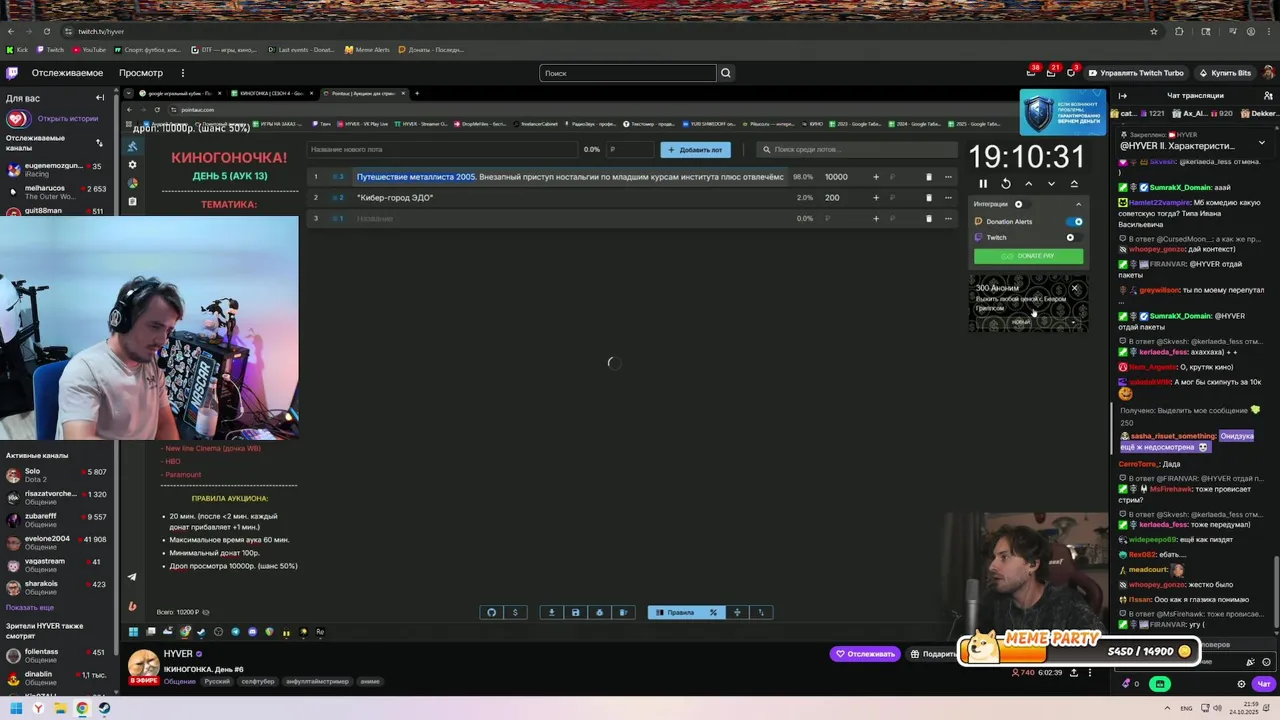The width and height of the screenshot is (1280, 720).
Task: Open chat settings gear icon
Action: [1241, 684]
